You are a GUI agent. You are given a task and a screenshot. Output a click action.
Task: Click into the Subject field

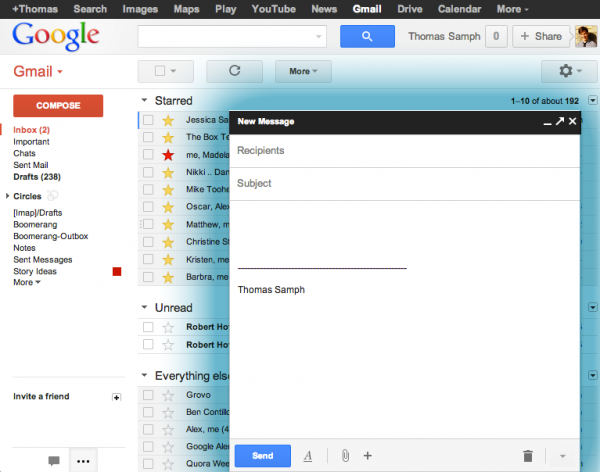[x=405, y=184]
